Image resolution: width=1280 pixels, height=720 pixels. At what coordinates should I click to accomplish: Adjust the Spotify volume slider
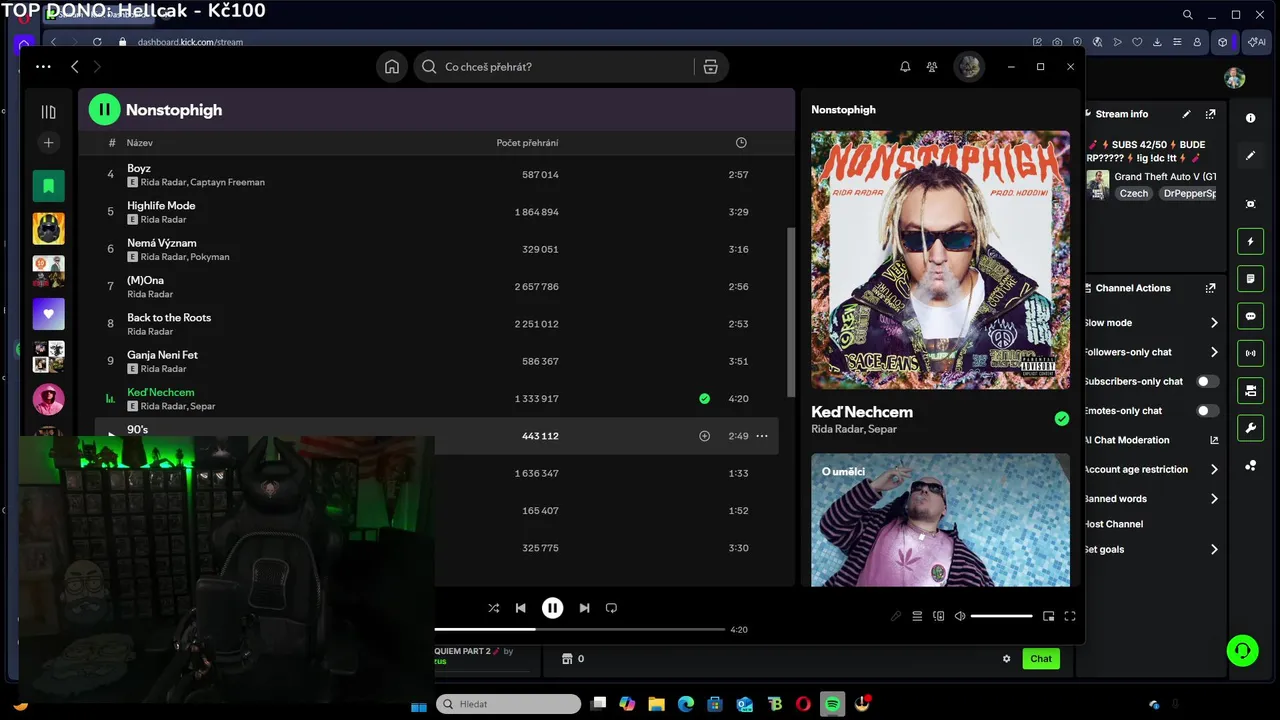tap(1001, 616)
